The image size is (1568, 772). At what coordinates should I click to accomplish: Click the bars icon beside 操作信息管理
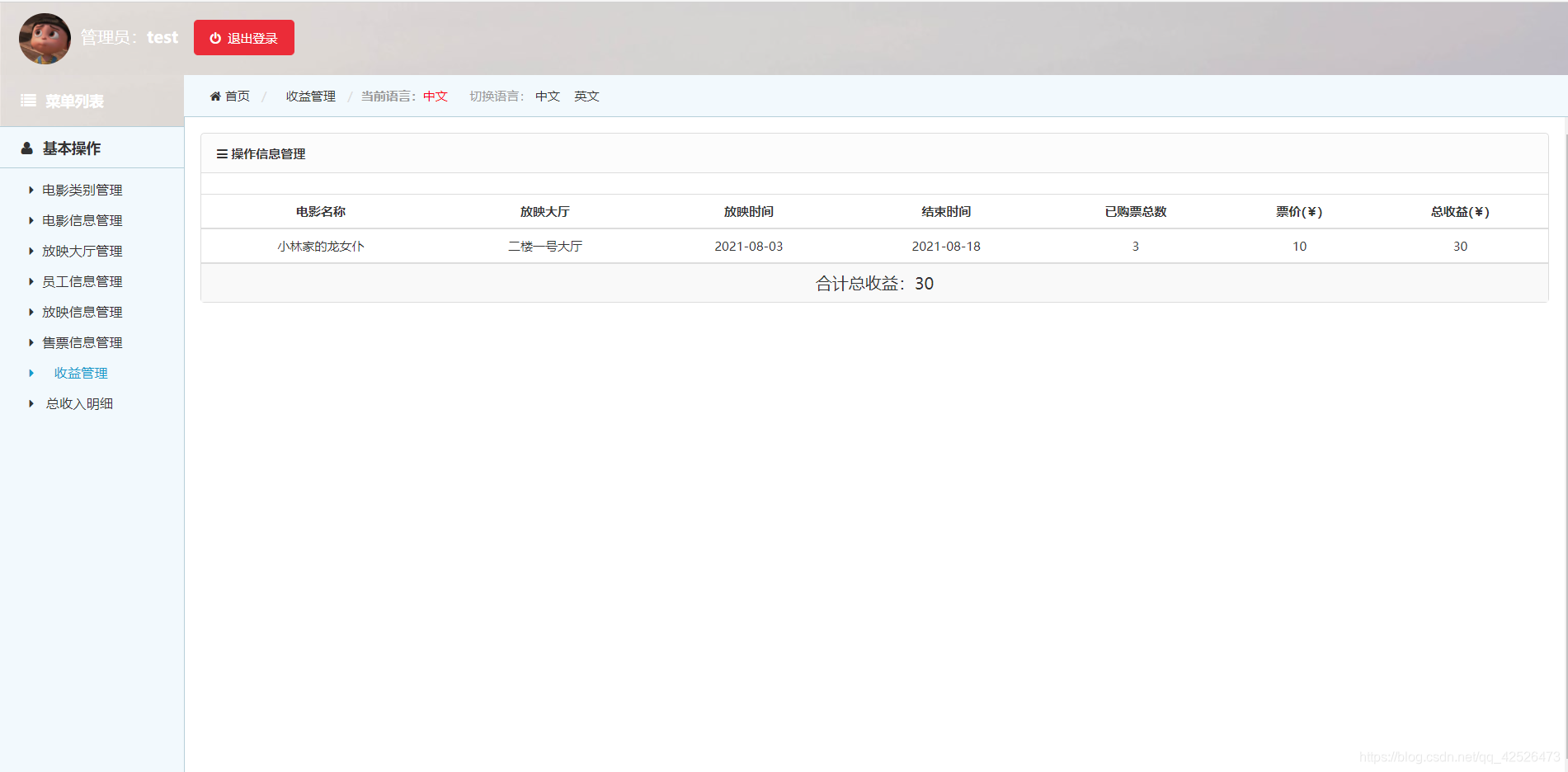pos(222,154)
